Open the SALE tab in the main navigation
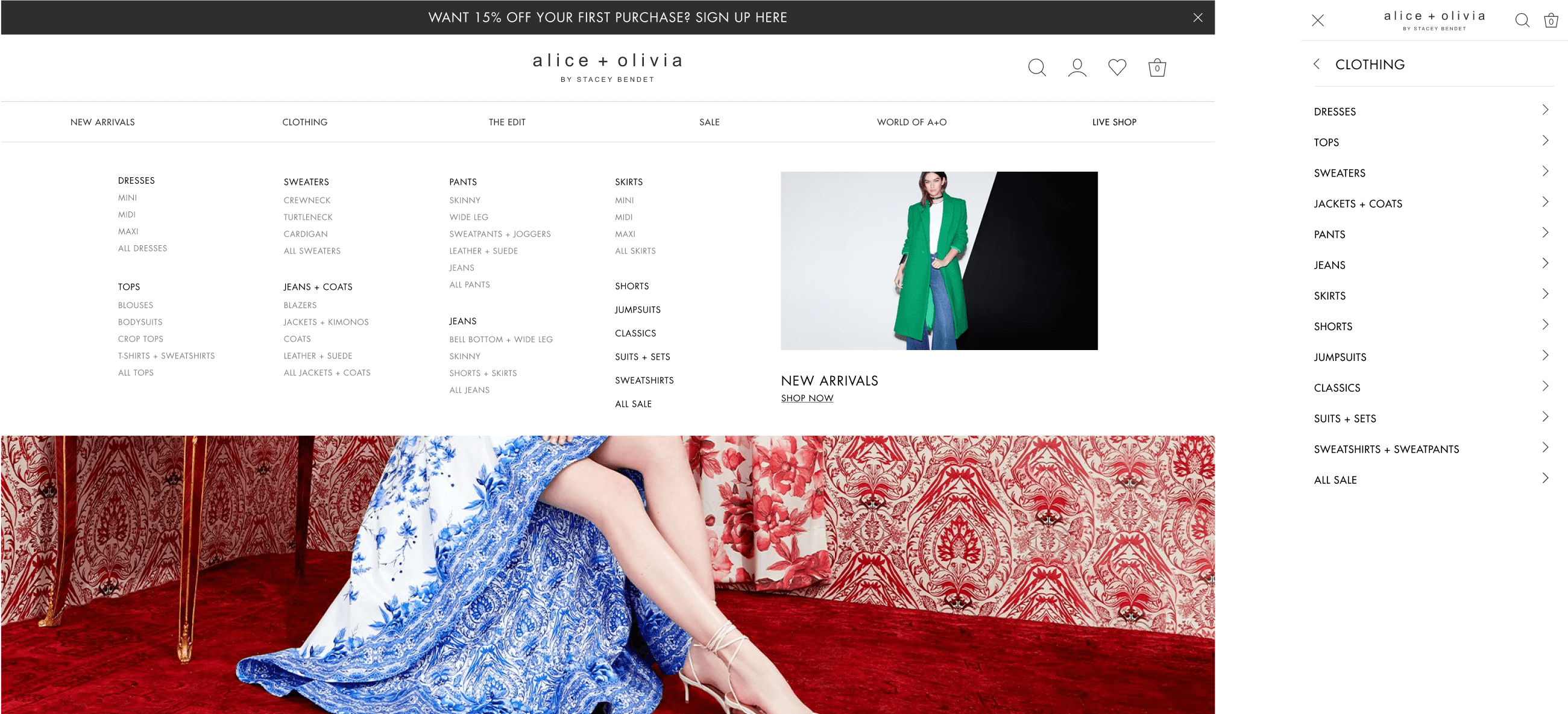 pyautogui.click(x=709, y=122)
